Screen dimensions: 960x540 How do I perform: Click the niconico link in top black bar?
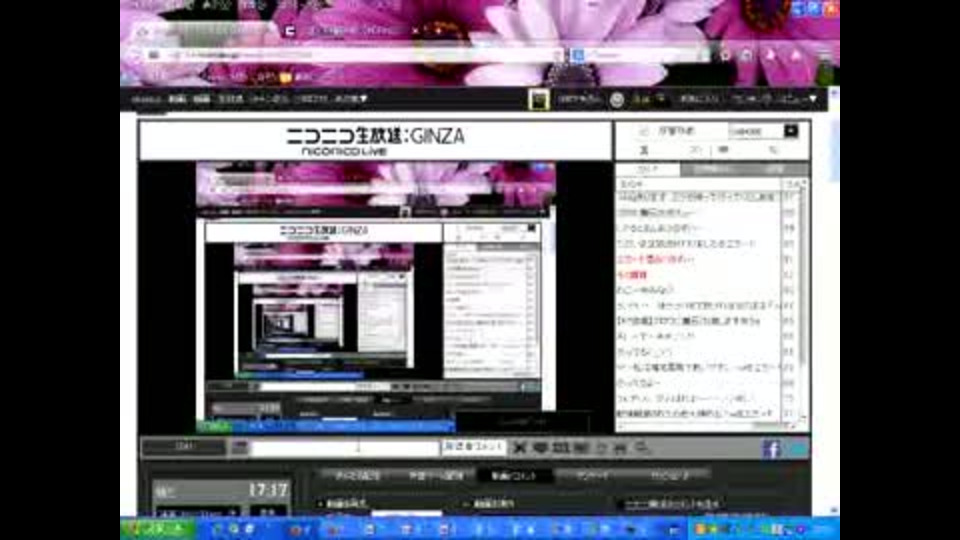click(146, 99)
